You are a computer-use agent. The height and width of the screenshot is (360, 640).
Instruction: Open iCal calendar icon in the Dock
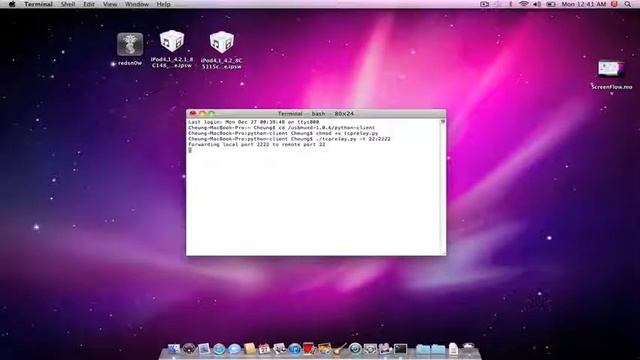pos(264,349)
